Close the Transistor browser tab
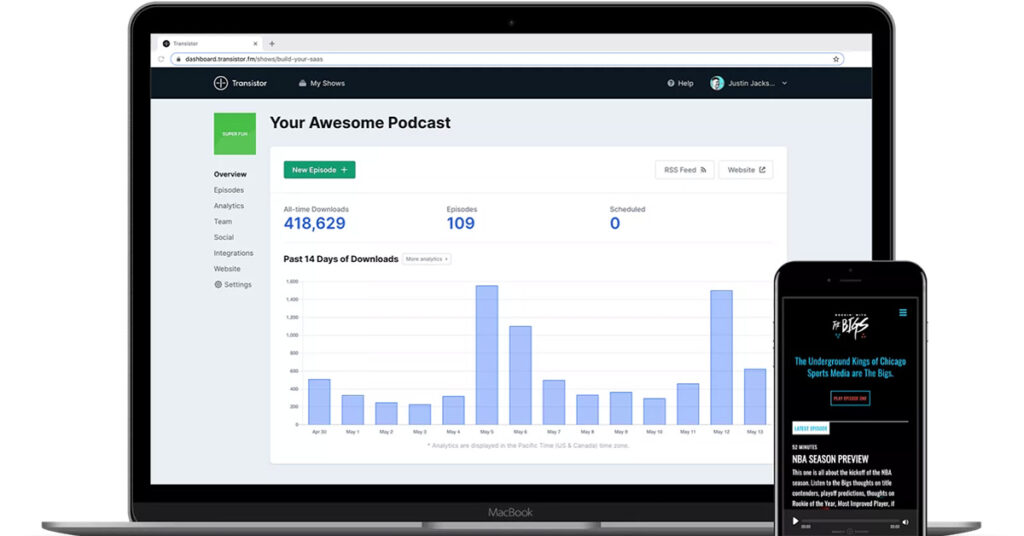This screenshot has height=536, width=1024. coord(257,44)
